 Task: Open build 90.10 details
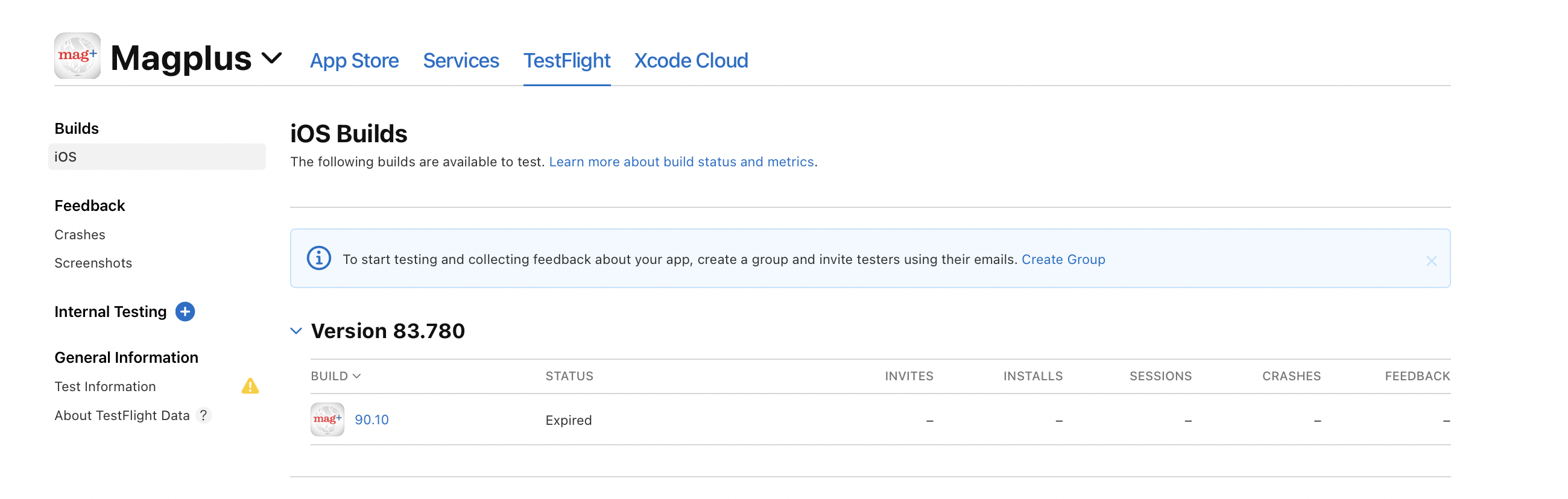click(x=371, y=420)
